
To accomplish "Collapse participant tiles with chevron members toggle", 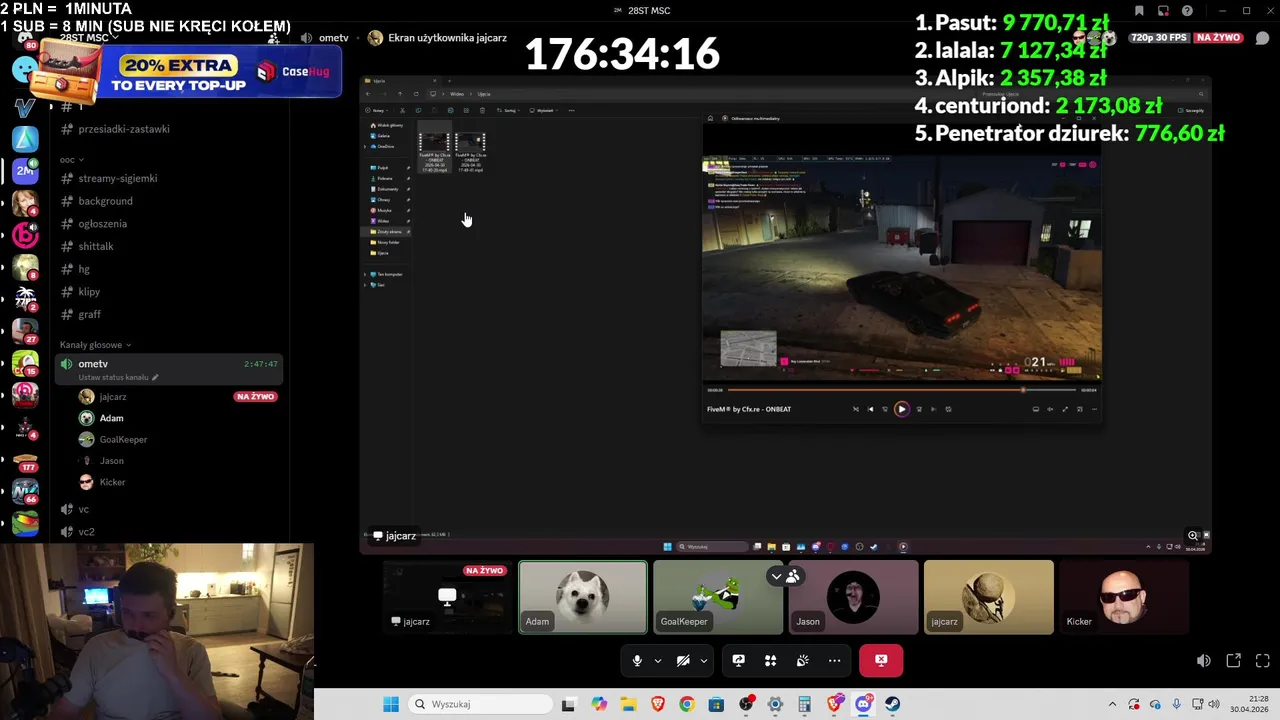I will 784,576.
